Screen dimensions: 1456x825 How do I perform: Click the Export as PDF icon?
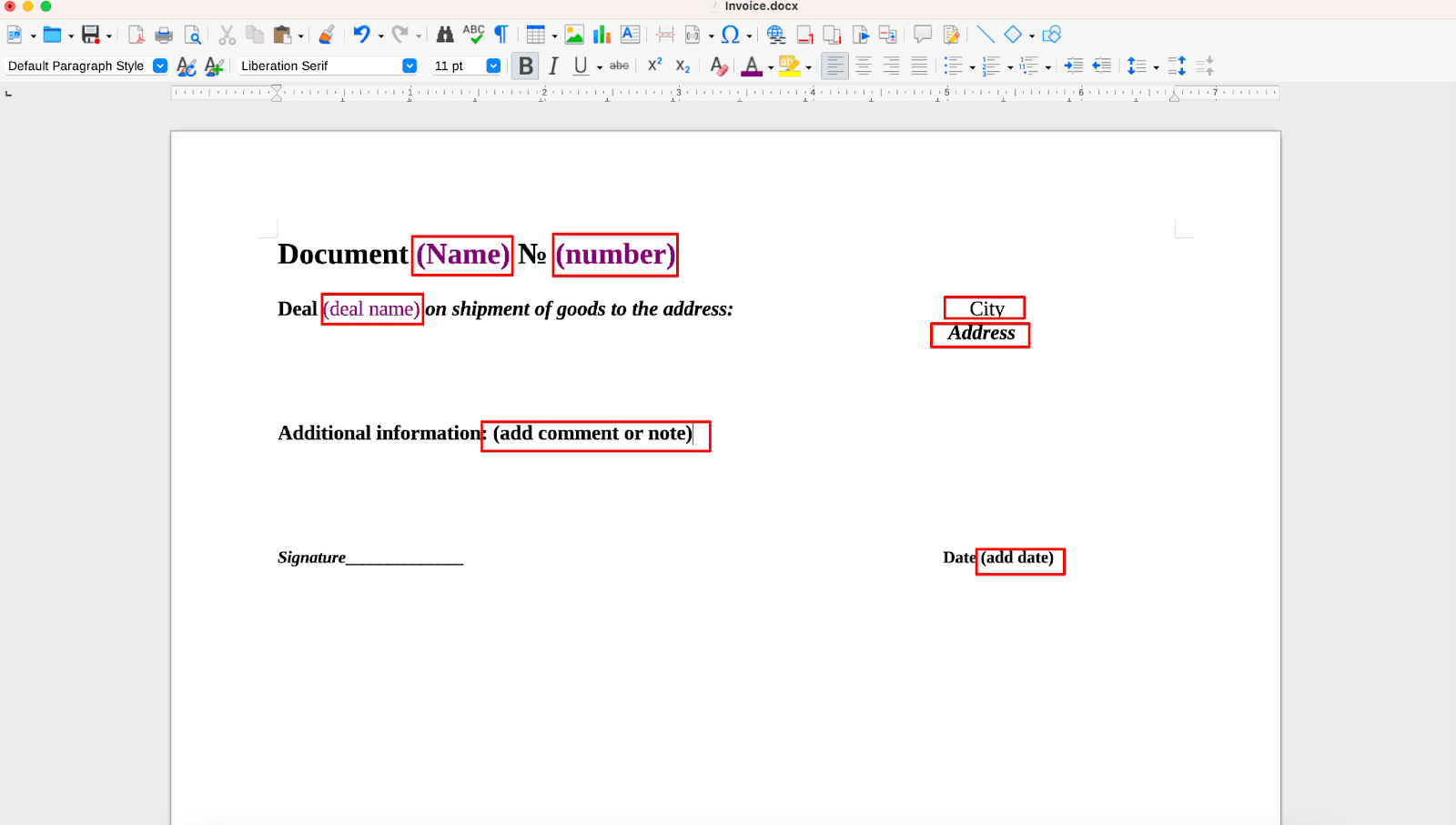pyautogui.click(x=136, y=35)
